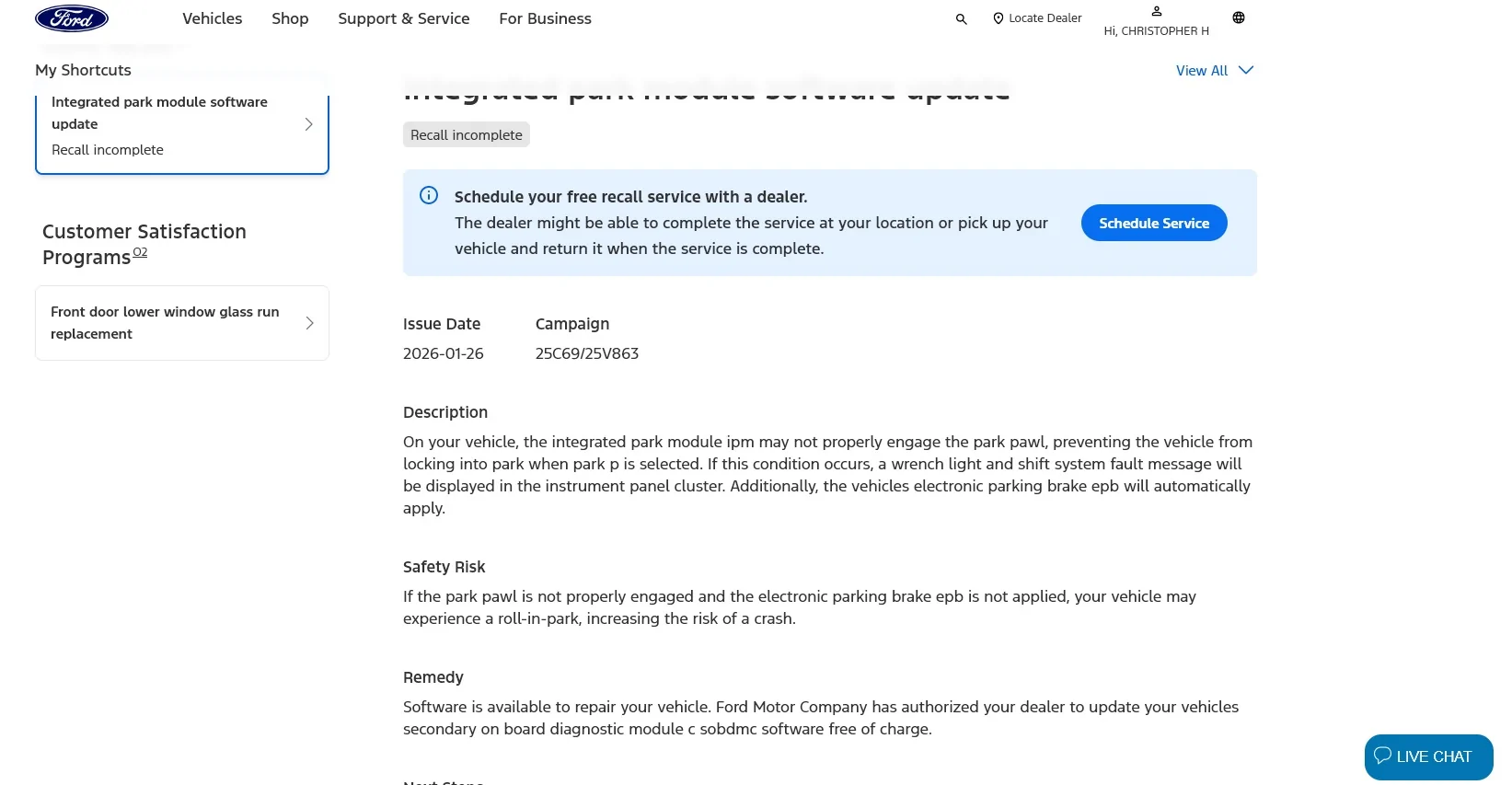1512x785 pixels.
Task: Select the Locate Dealer link
Action: pos(1045,18)
